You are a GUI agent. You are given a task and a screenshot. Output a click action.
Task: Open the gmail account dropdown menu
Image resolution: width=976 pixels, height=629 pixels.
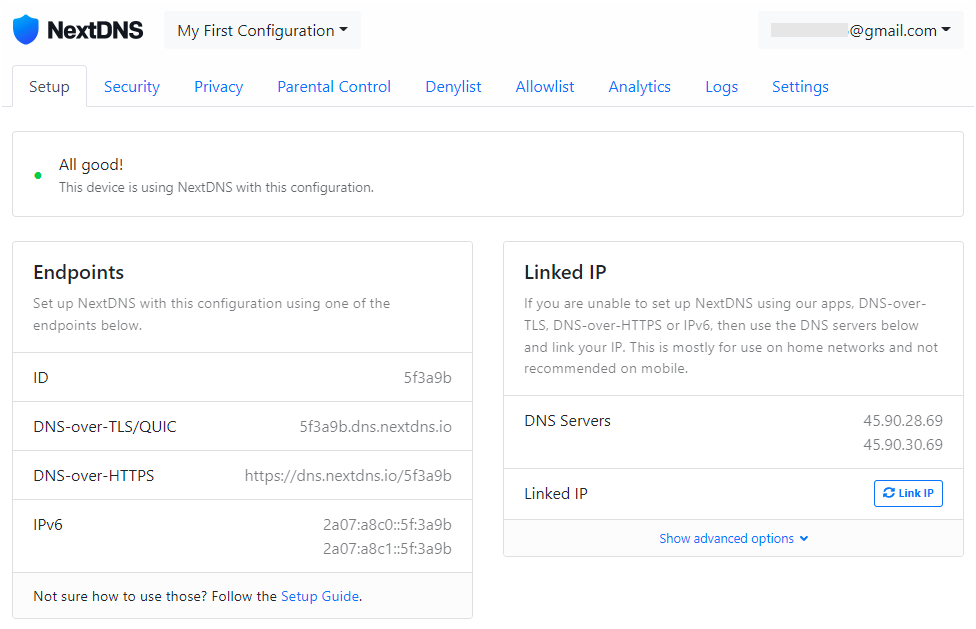coord(860,30)
